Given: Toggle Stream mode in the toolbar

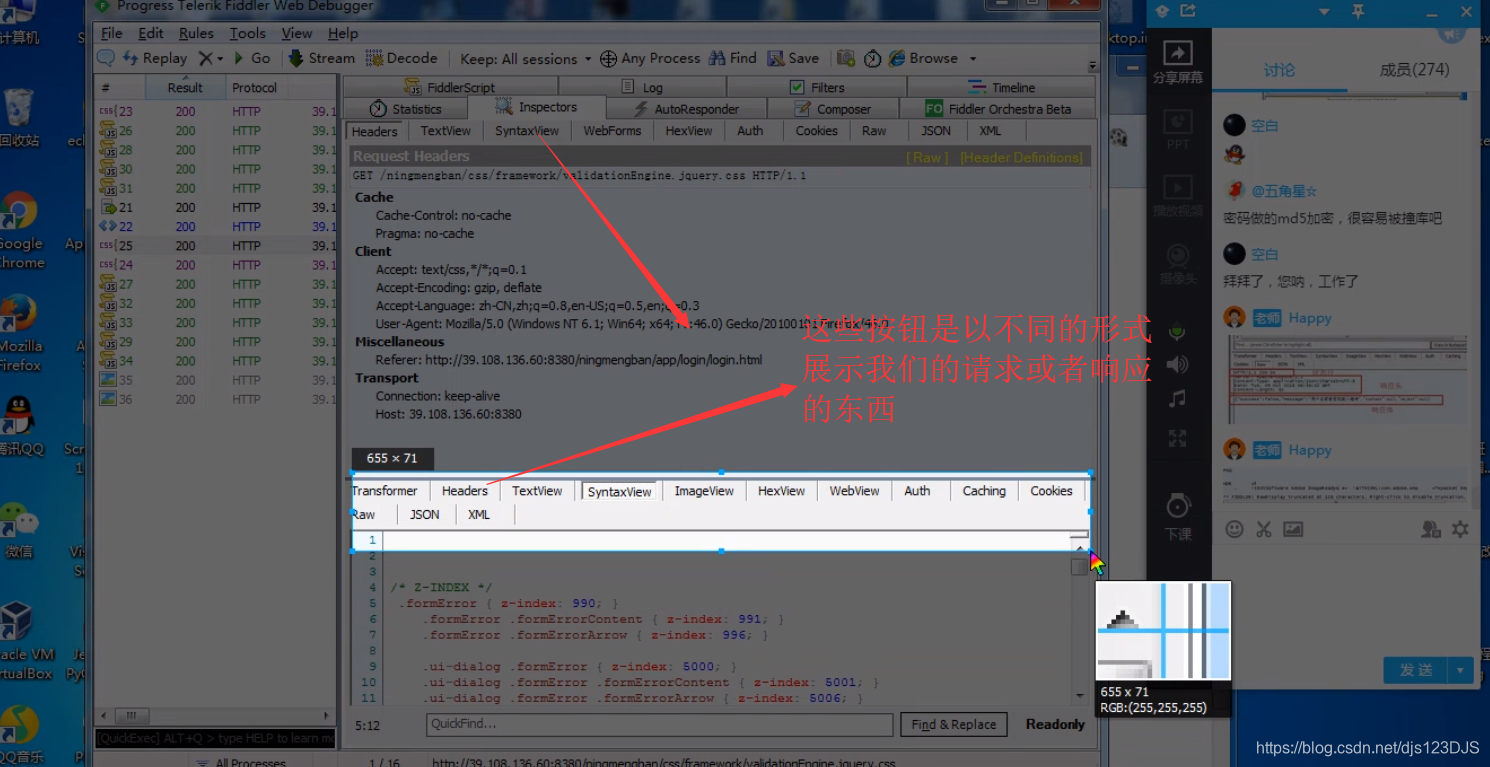Looking at the screenshot, I should point(321,59).
